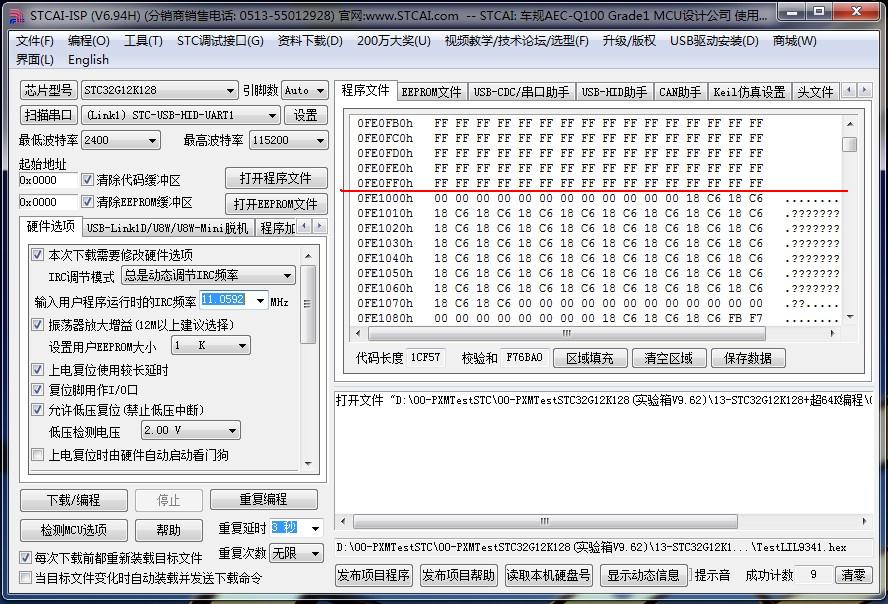Click hex view vertical scrollbar thumb
The width and height of the screenshot is (888, 604).
849,144
